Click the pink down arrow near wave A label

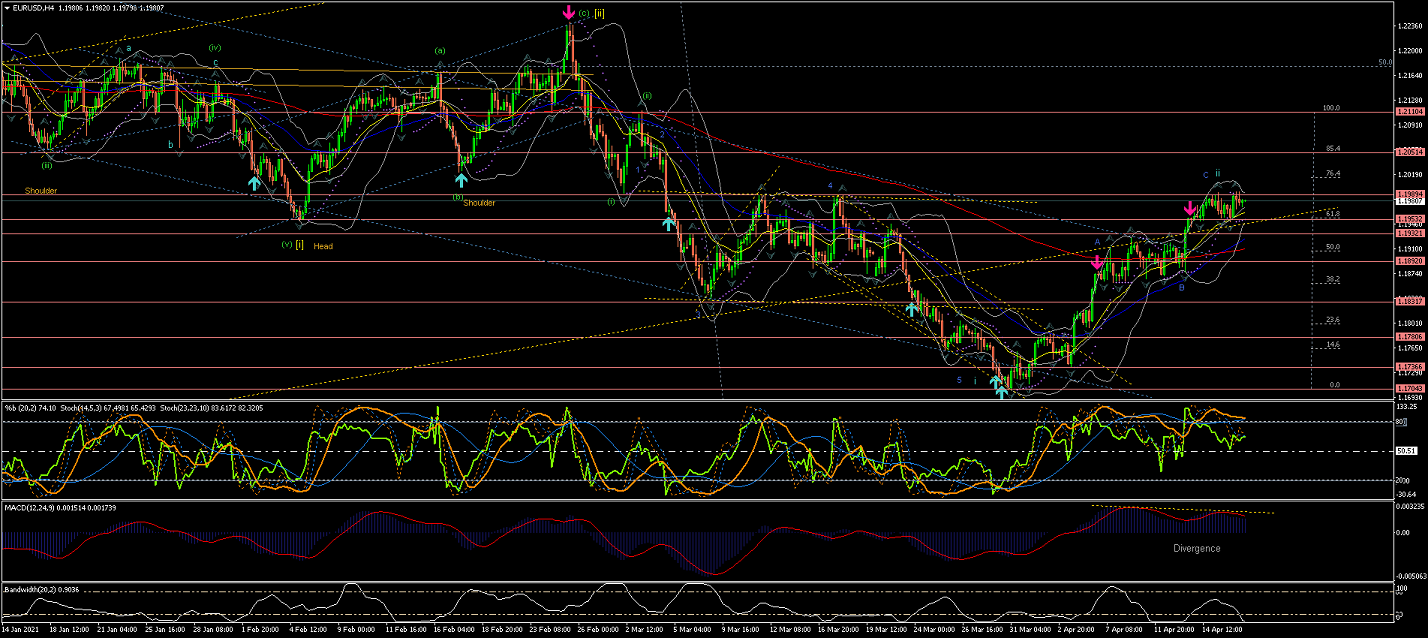point(1097,262)
